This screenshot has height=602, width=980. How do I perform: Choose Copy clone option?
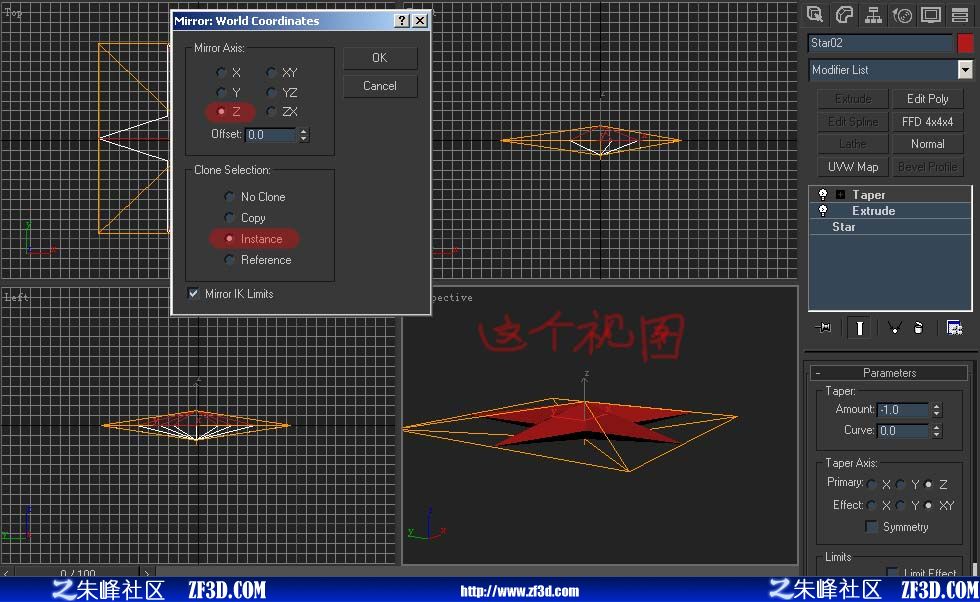[x=229, y=218]
